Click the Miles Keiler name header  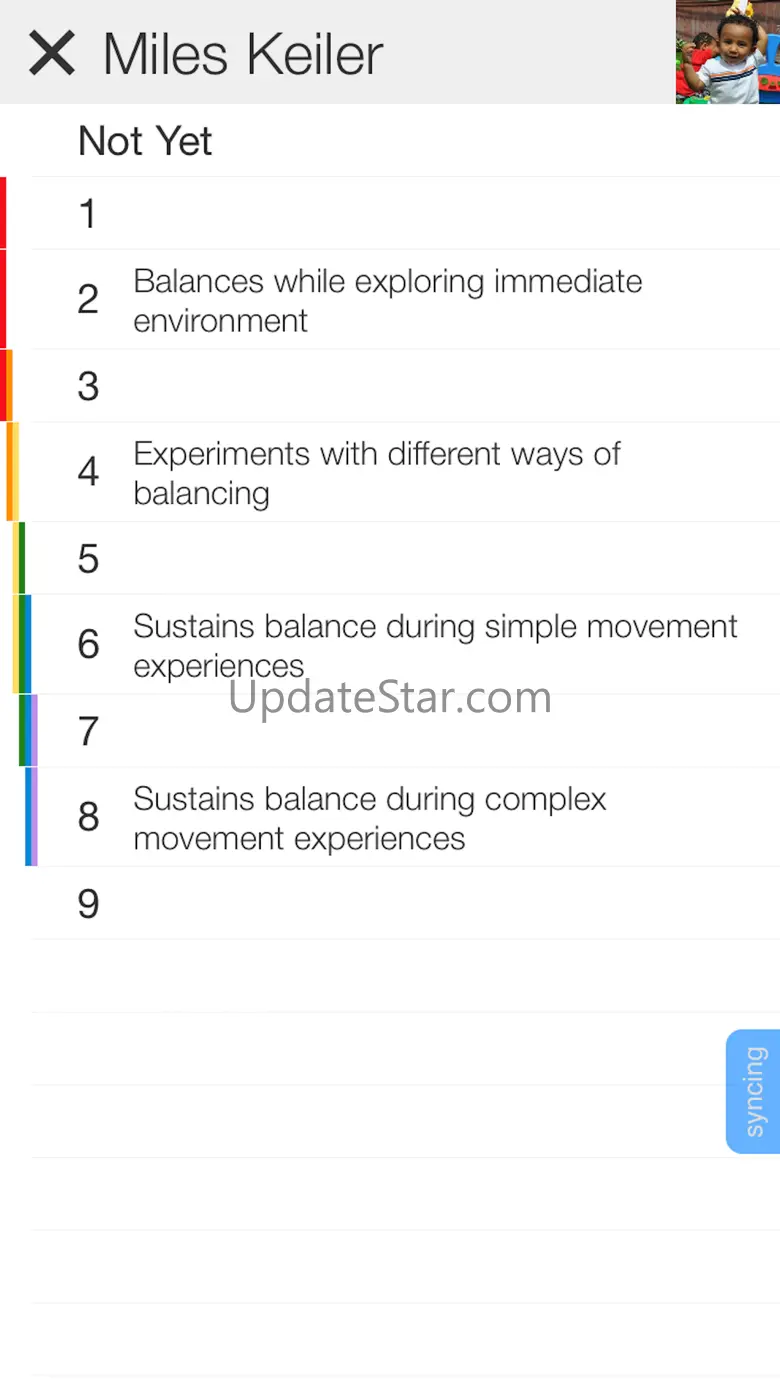(x=243, y=54)
